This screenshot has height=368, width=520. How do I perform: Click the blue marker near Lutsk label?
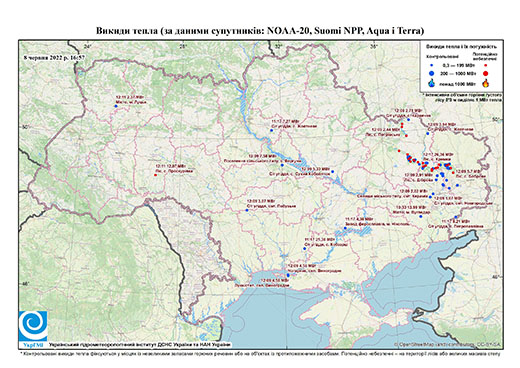click(x=116, y=106)
